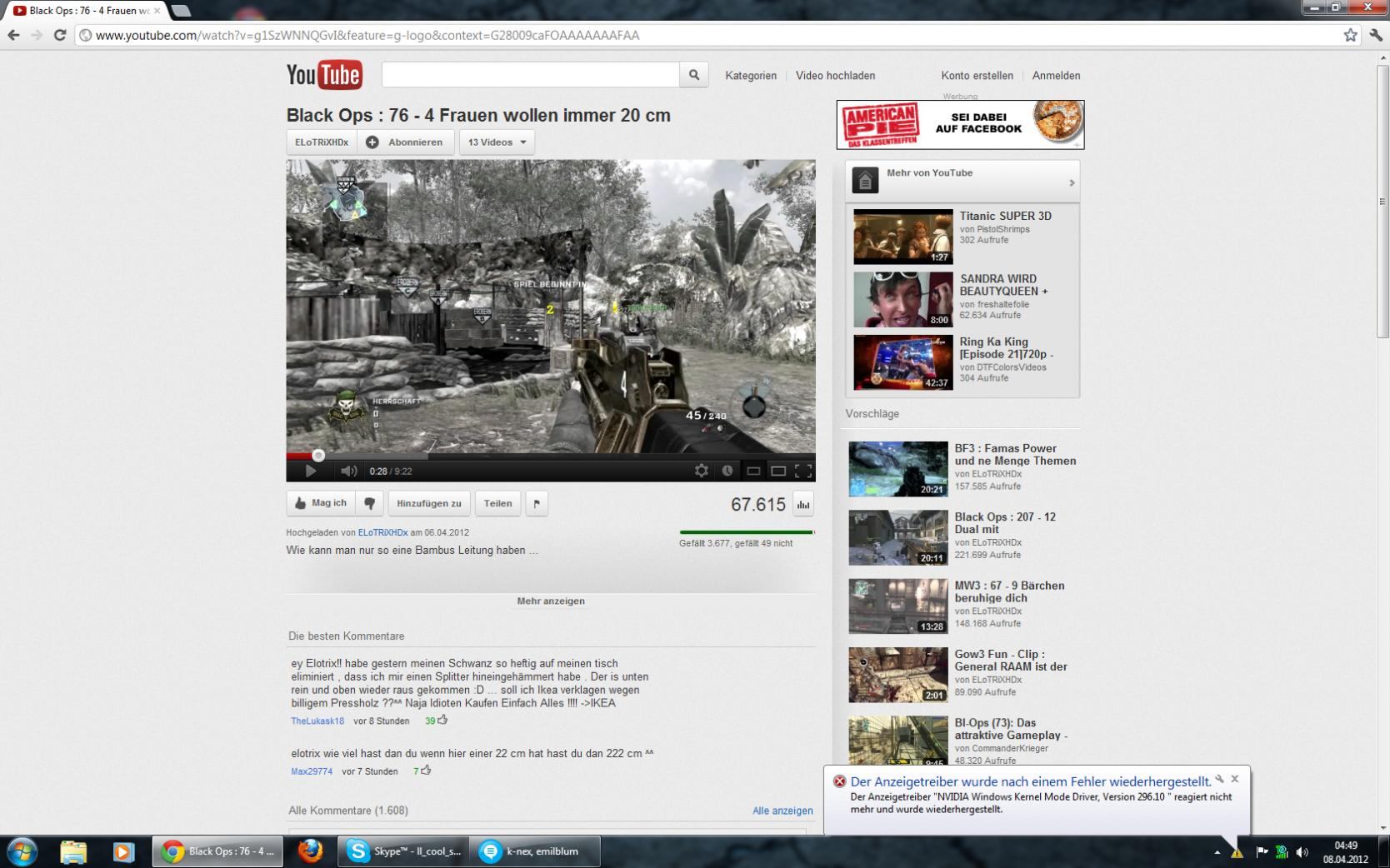Open a new Chrome tab

pyautogui.click(x=181, y=11)
